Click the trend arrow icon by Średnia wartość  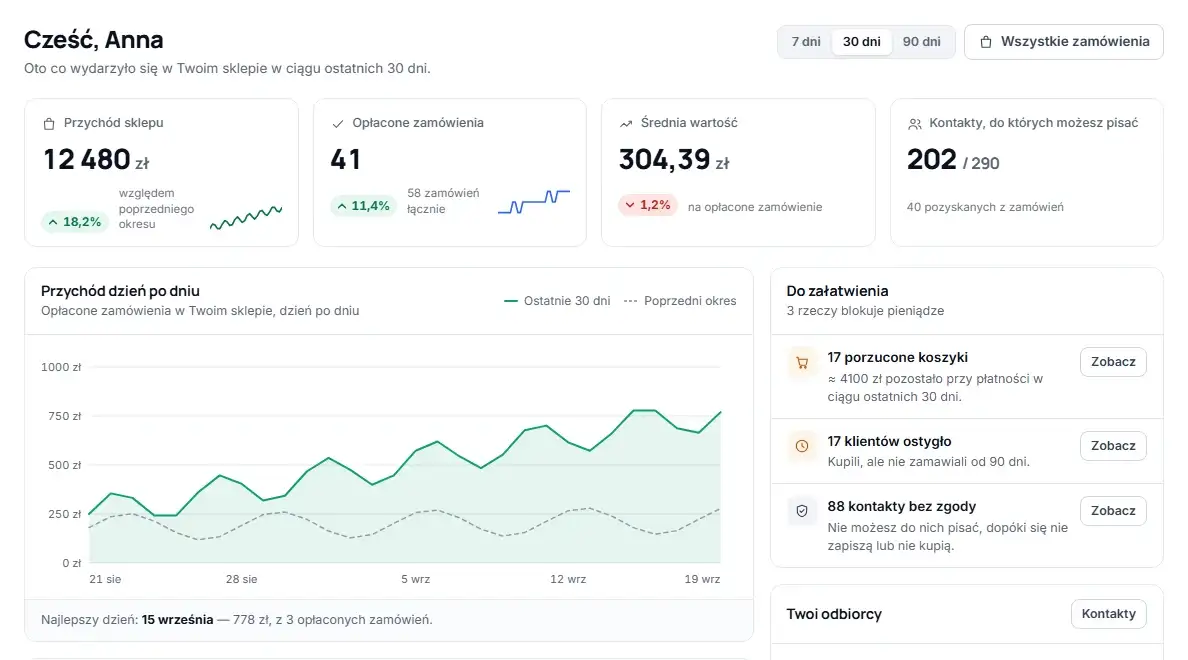(x=626, y=124)
